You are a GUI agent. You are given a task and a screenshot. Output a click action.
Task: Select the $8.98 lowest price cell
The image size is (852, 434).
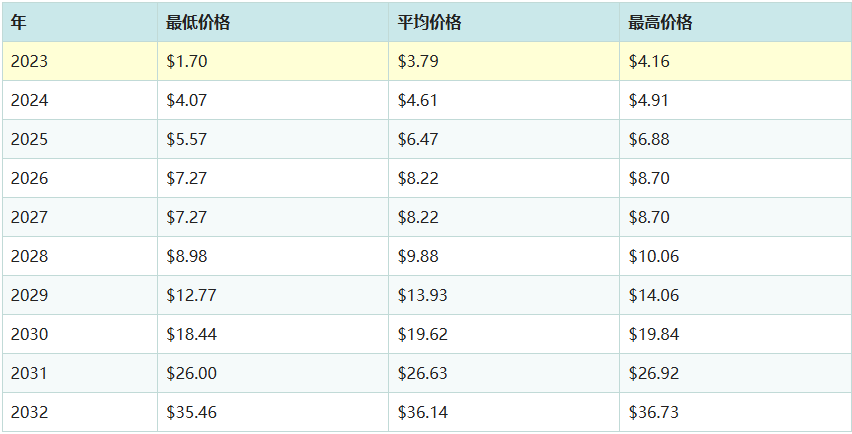[x=187, y=256]
